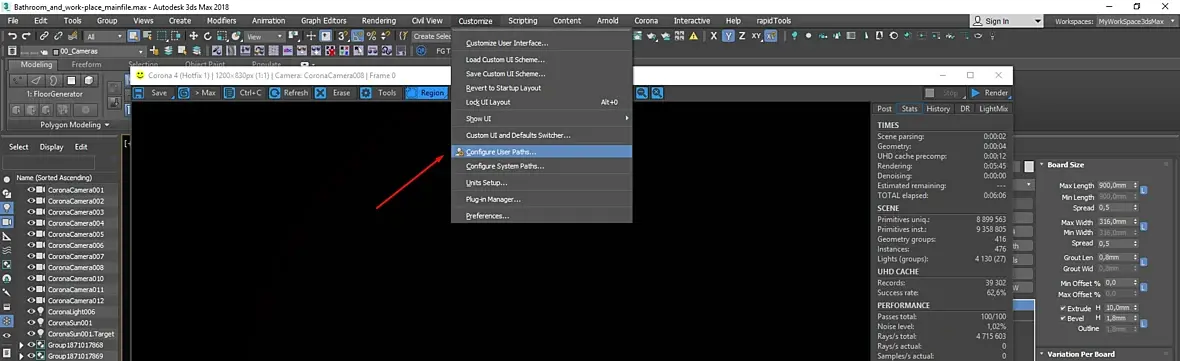The width and height of the screenshot is (1180, 361).
Task: Click the Scene Explorer search field
Action: 49,162
